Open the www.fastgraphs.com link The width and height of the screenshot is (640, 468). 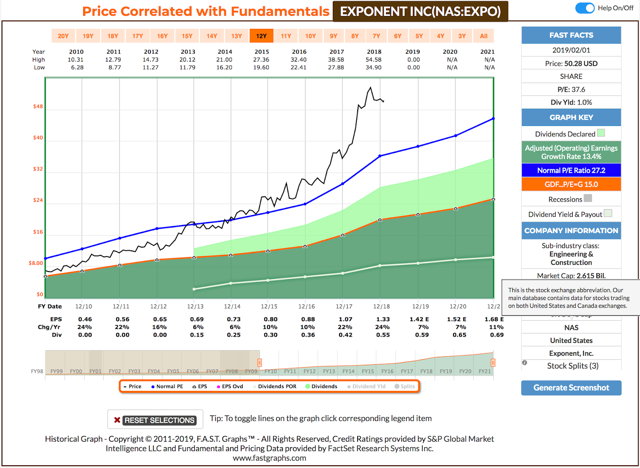(269, 458)
